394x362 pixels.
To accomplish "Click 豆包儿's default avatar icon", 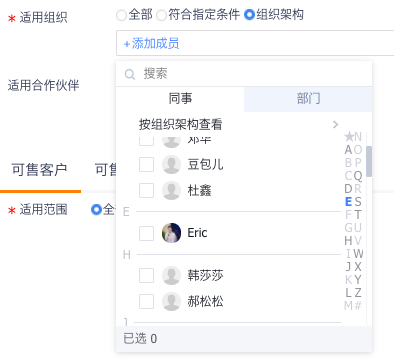I will pyautogui.click(x=171, y=164).
